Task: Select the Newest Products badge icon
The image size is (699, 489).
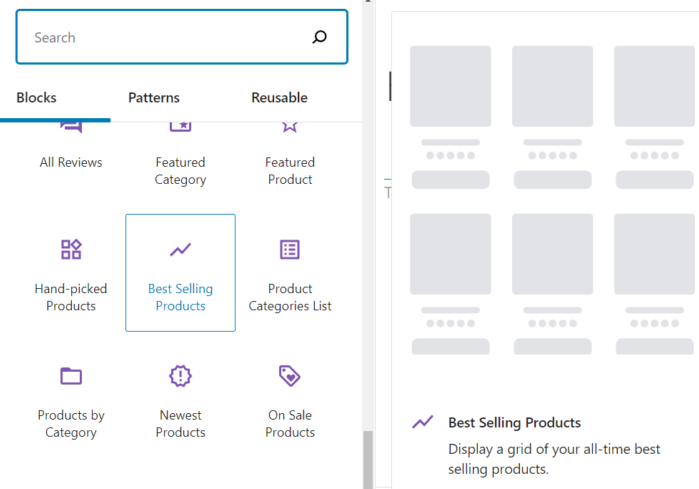Action: 180,376
